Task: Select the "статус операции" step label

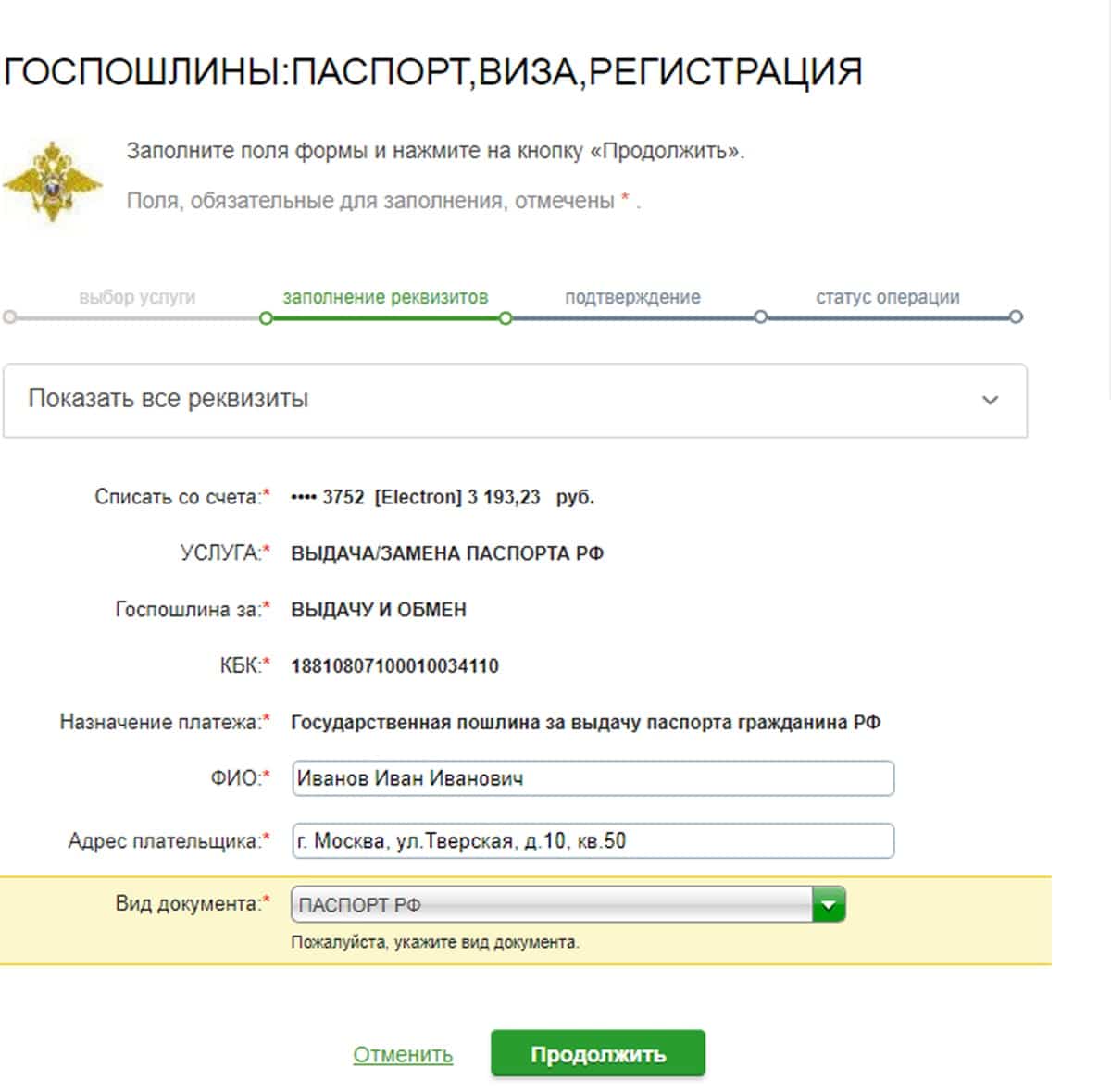Action: click(x=887, y=298)
